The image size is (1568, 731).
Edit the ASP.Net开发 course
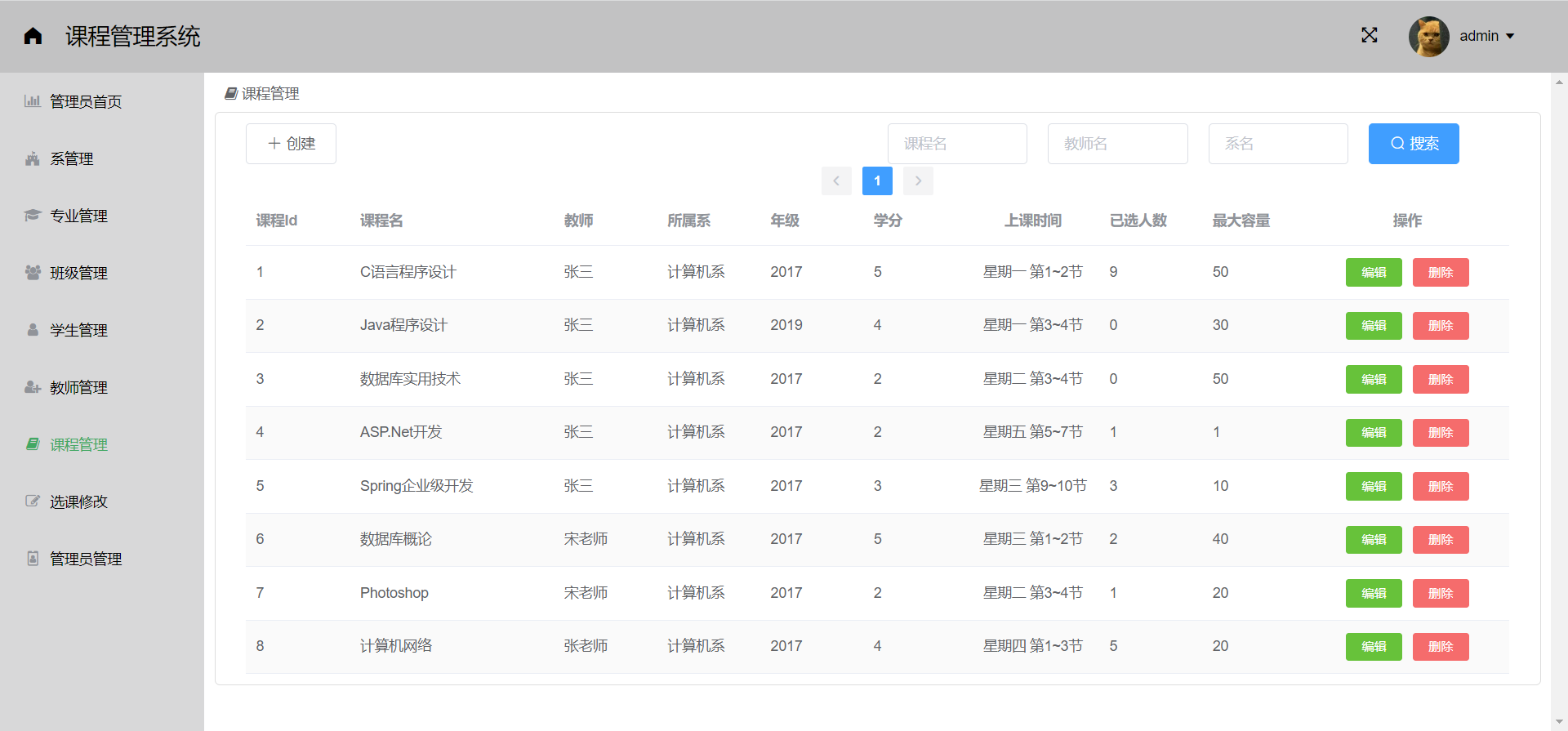click(x=1374, y=433)
